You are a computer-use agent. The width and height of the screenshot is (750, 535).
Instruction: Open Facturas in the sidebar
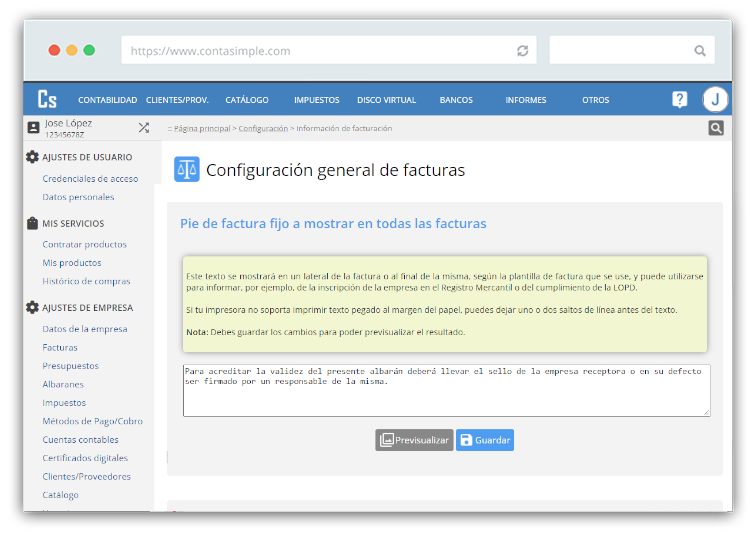(60, 347)
